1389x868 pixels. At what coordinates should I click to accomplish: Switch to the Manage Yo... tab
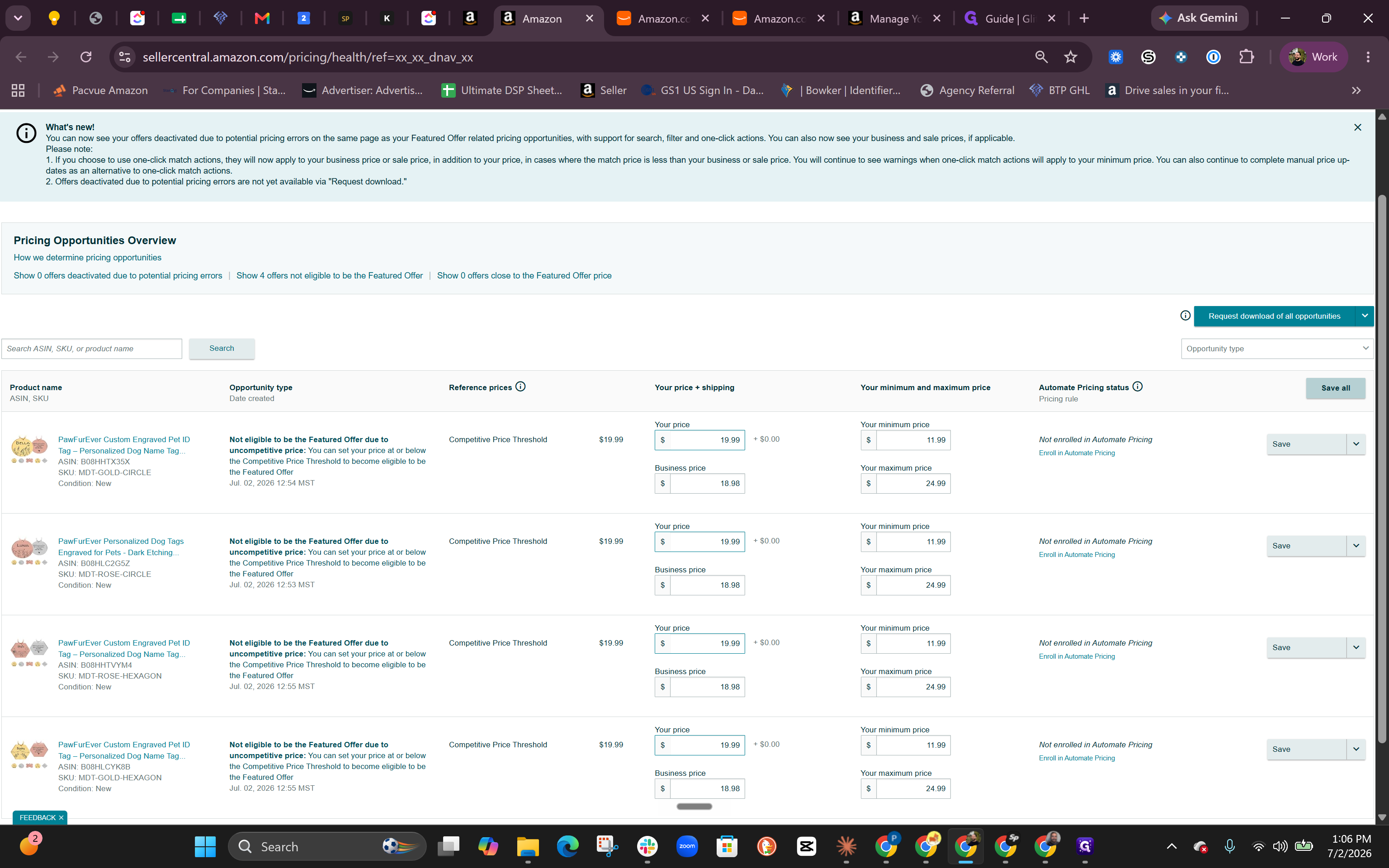895,19
